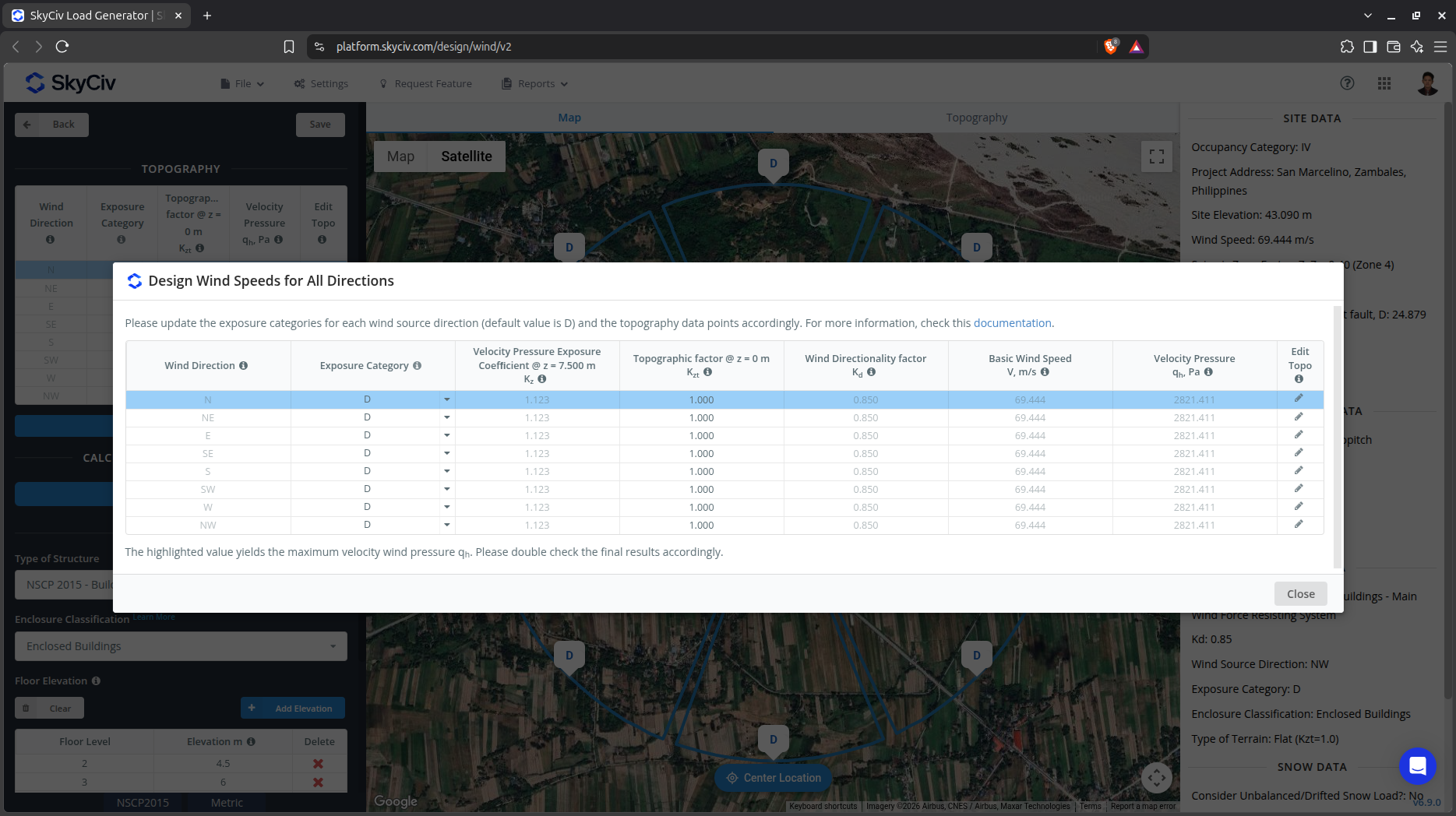The height and width of the screenshot is (816, 1456).
Task: Click Request Feature in top bar
Action: 425,84
